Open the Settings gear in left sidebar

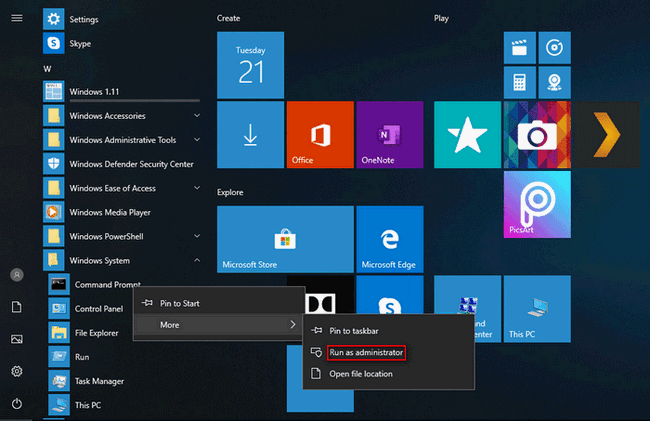click(17, 371)
